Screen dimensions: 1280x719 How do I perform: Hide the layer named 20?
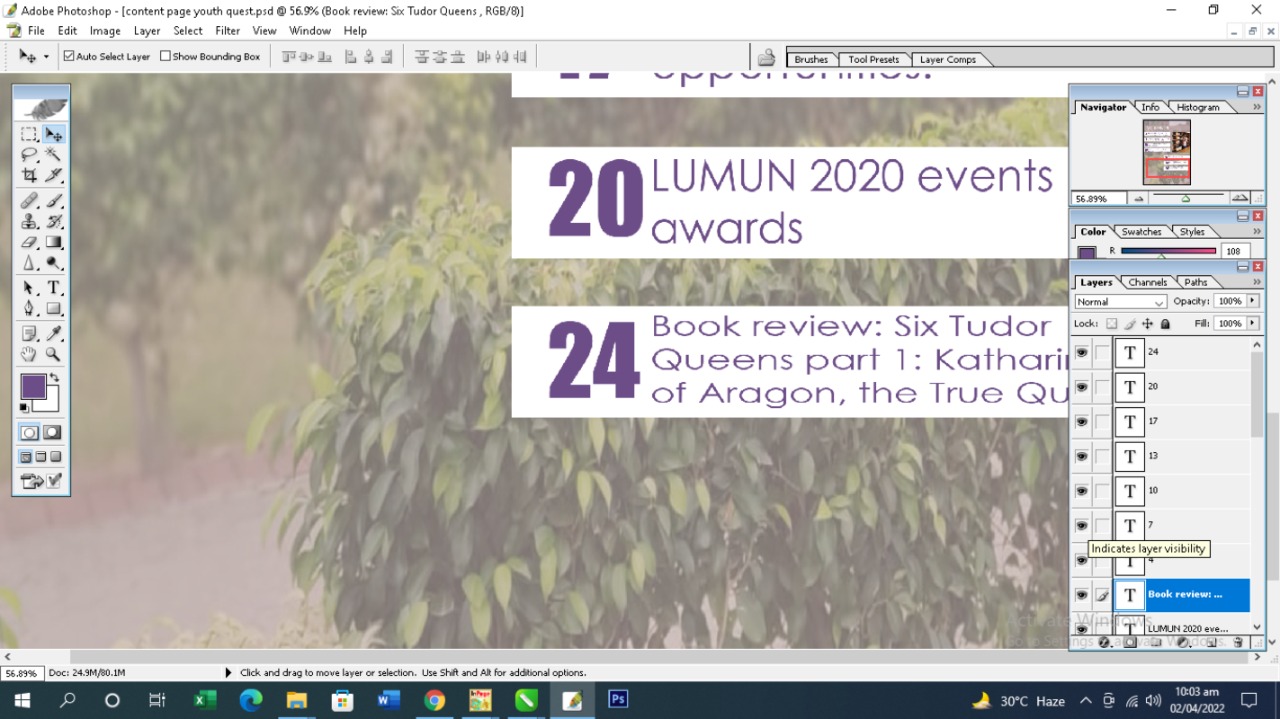pos(1081,387)
